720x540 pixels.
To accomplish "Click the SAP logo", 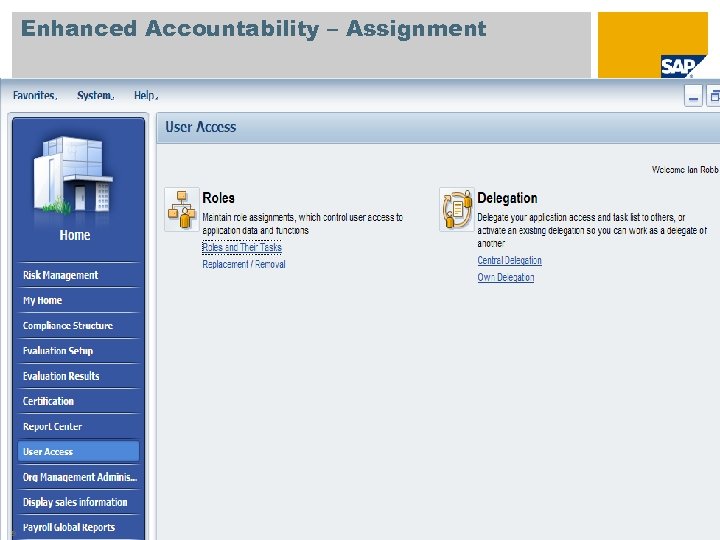I will coord(683,67).
